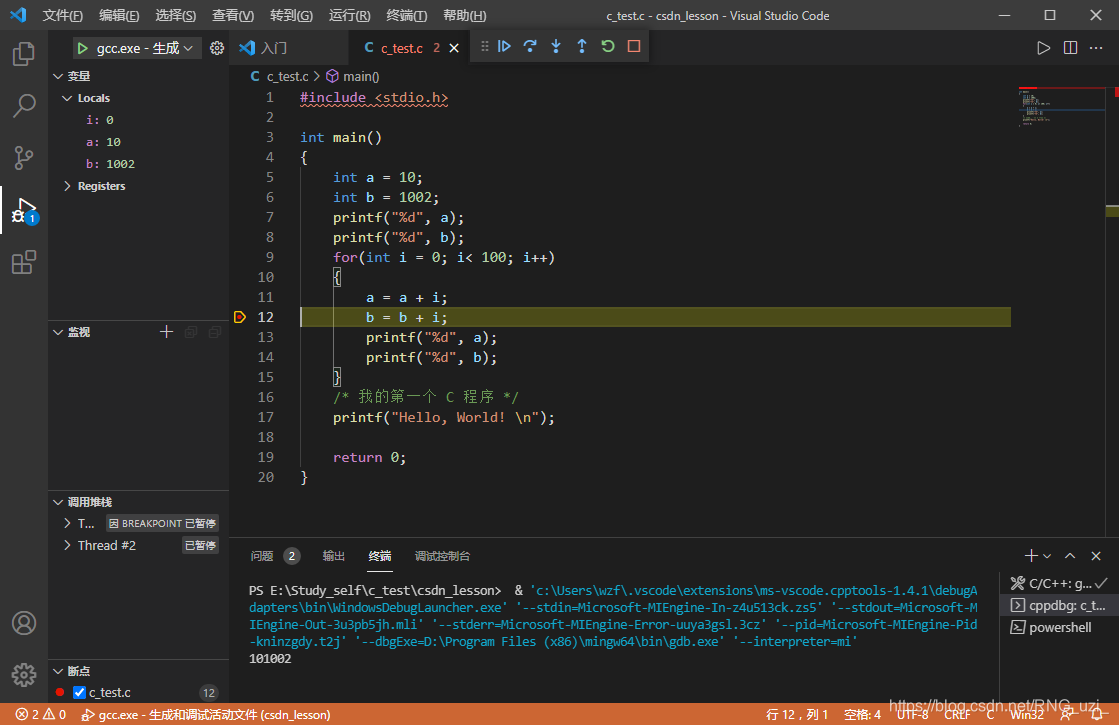Screen dimensions: 1119x725
Task: Open the Accounts menu in activity bar
Action: 24,623
